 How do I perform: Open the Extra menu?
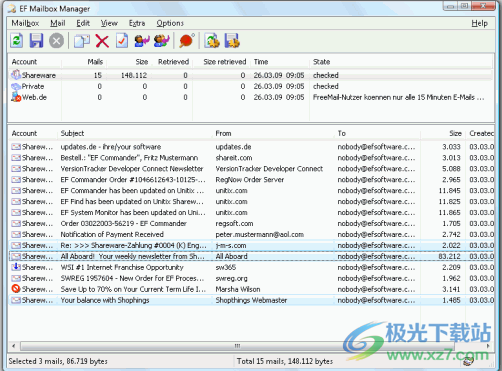[x=137, y=23]
